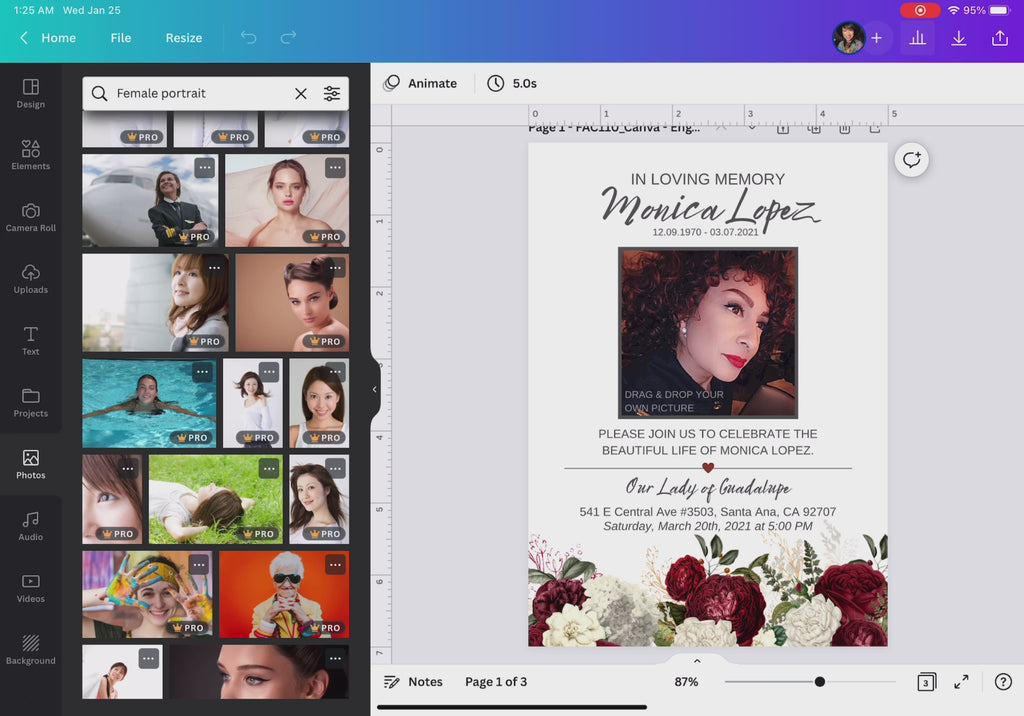Viewport: 1024px width, 716px height.
Task: Open options for the eyeliner close-up photo
Action: click(335, 659)
